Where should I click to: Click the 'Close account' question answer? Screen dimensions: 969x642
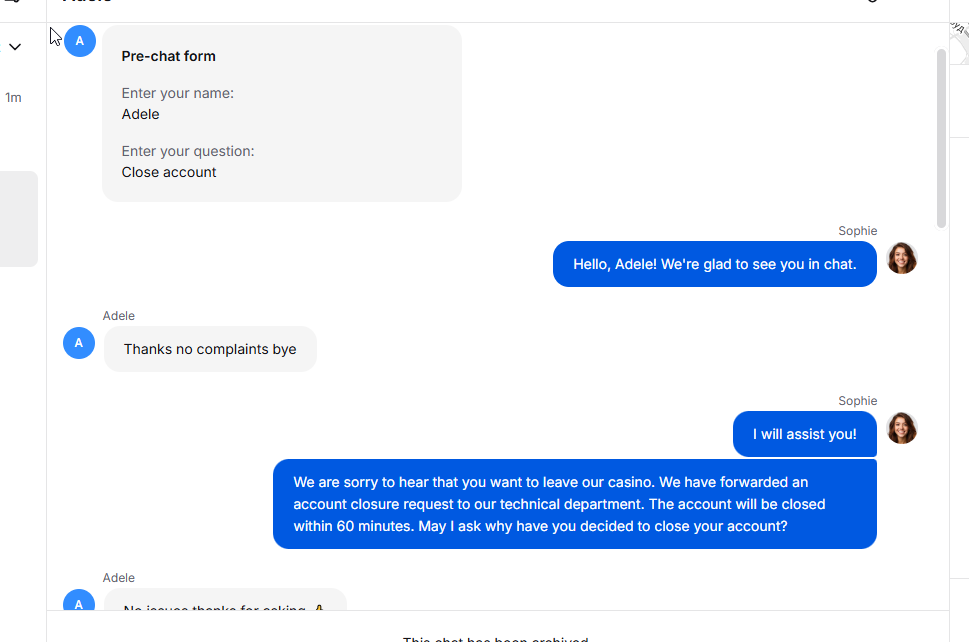pos(169,172)
